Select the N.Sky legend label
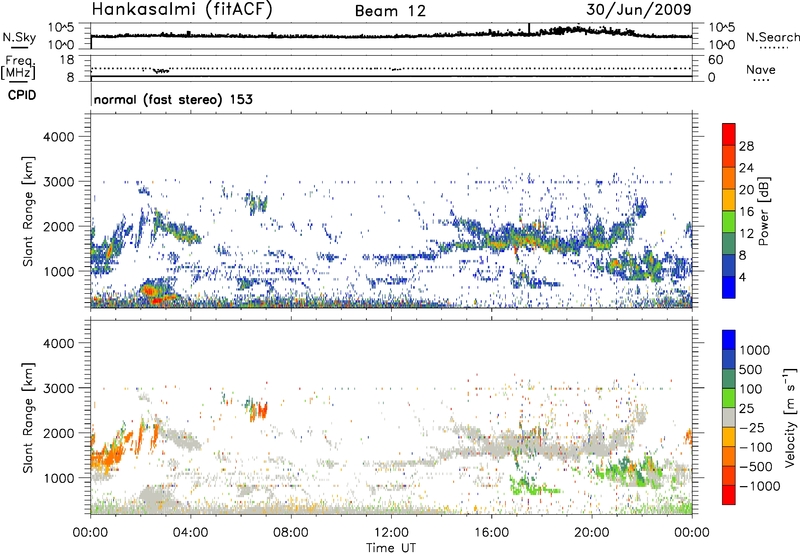The height and width of the screenshot is (554, 800). point(19,38)
